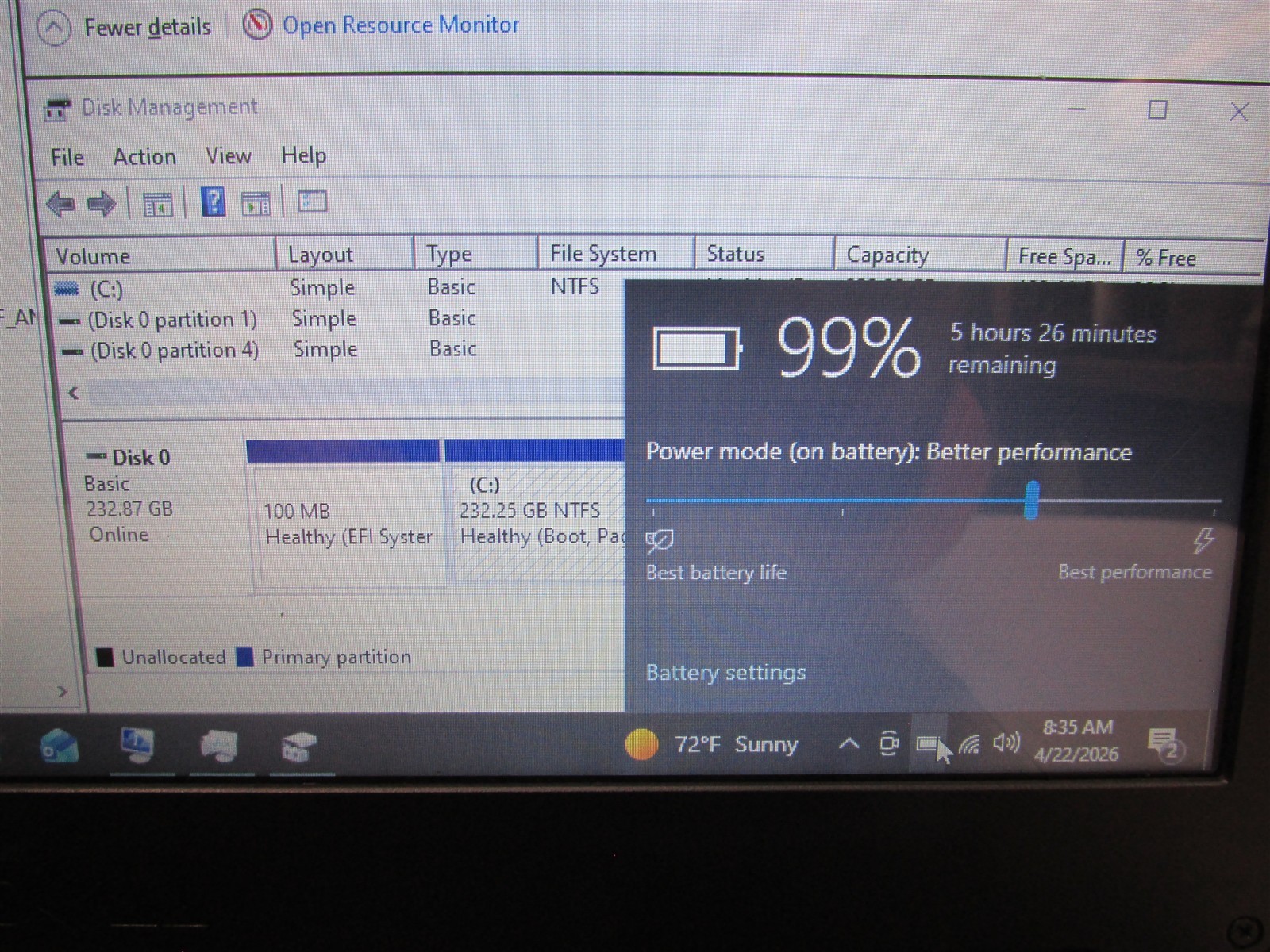The image size is (1270, 952).
Task: Open the volume speaker tray icon
Action: (x=1006, y=743)
